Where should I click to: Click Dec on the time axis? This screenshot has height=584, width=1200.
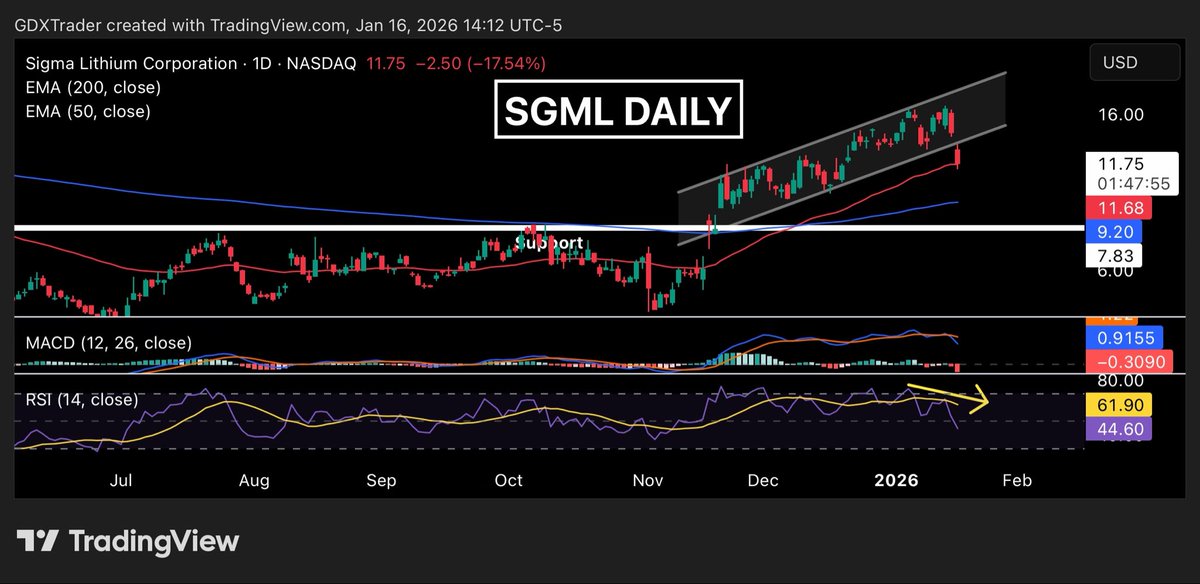pos(763,480)
